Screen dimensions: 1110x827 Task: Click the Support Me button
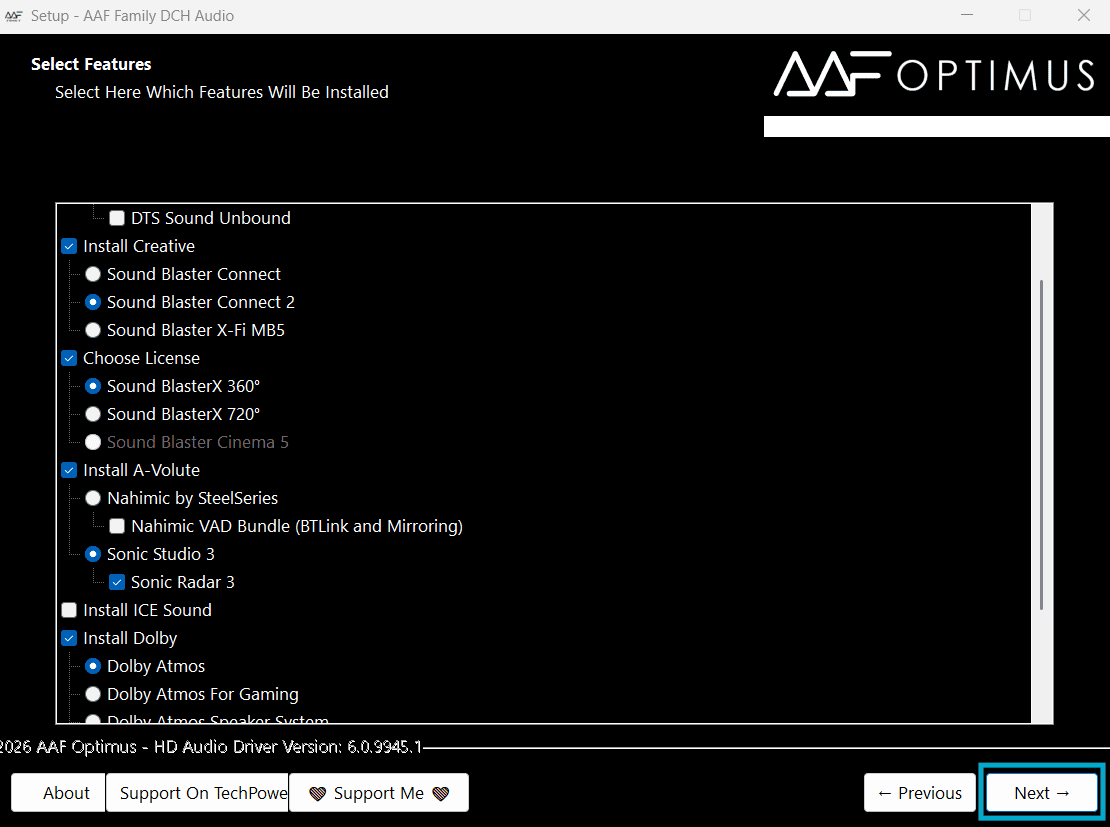(379, 793)
